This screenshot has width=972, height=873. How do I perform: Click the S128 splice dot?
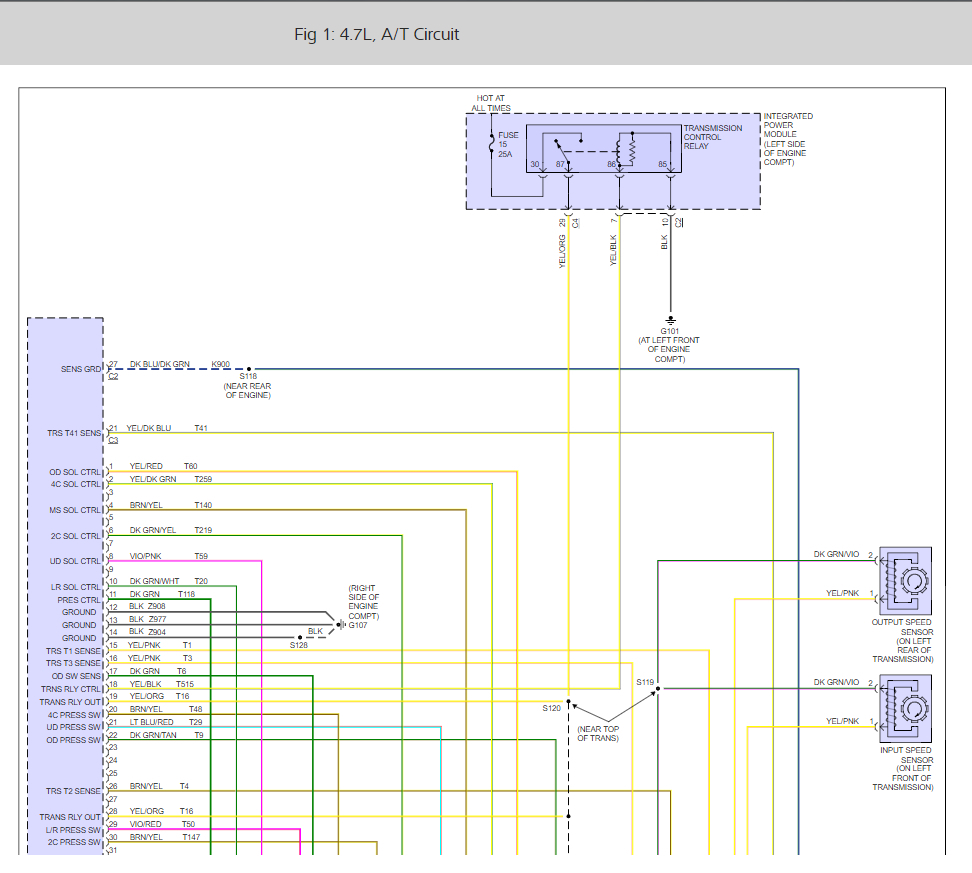[x=299, y=637]
